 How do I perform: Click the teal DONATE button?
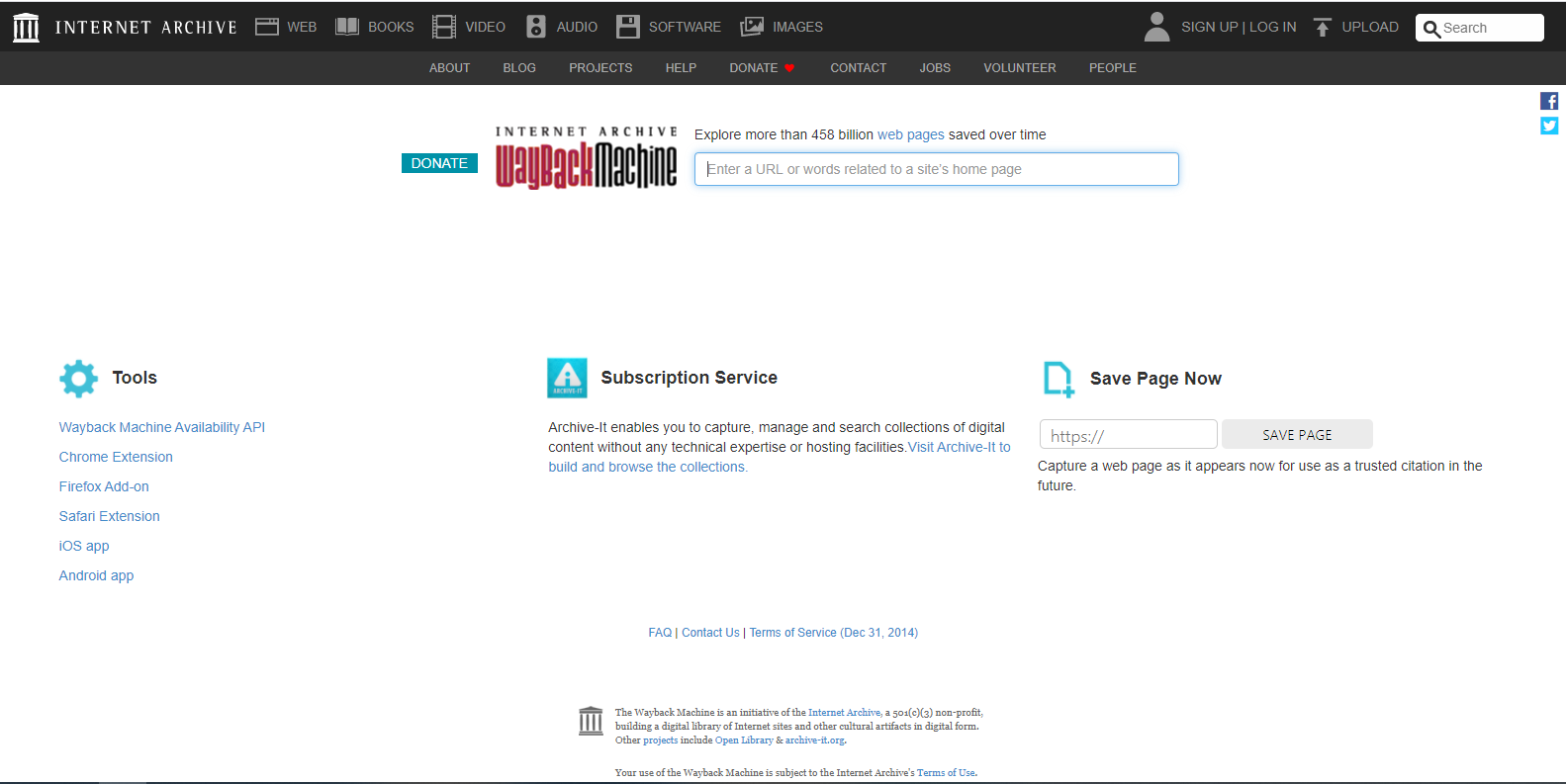pos(439,163)
